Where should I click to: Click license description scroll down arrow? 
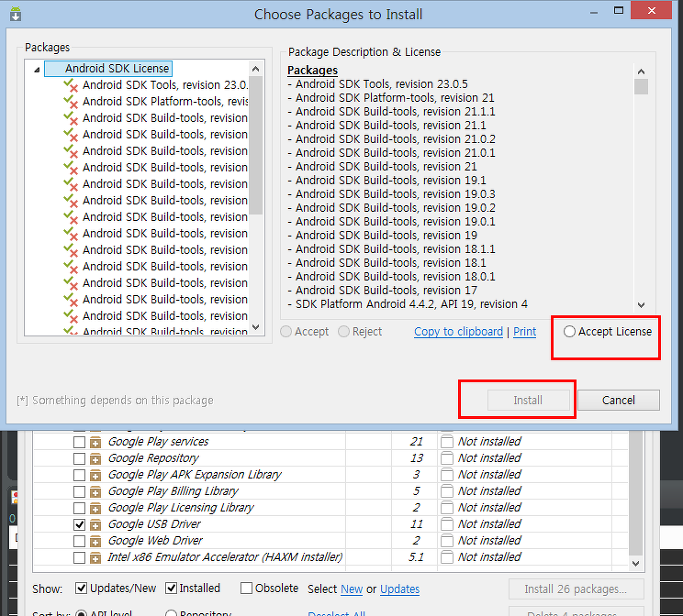click(641, 305)
